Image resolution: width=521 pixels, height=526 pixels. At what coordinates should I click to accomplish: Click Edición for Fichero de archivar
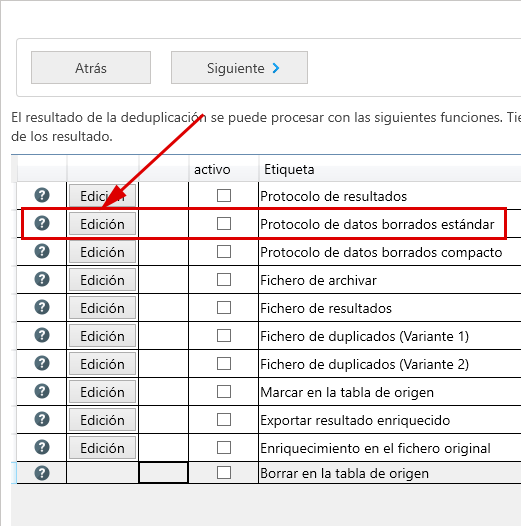click(x=103, y=280)
